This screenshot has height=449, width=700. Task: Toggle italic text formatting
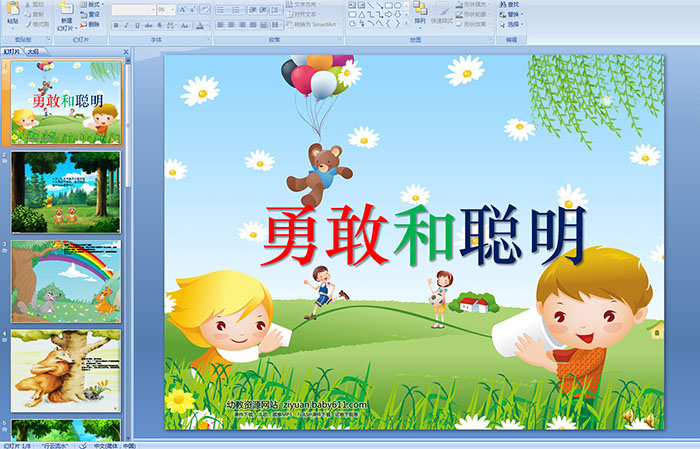(x=126, y=24)
